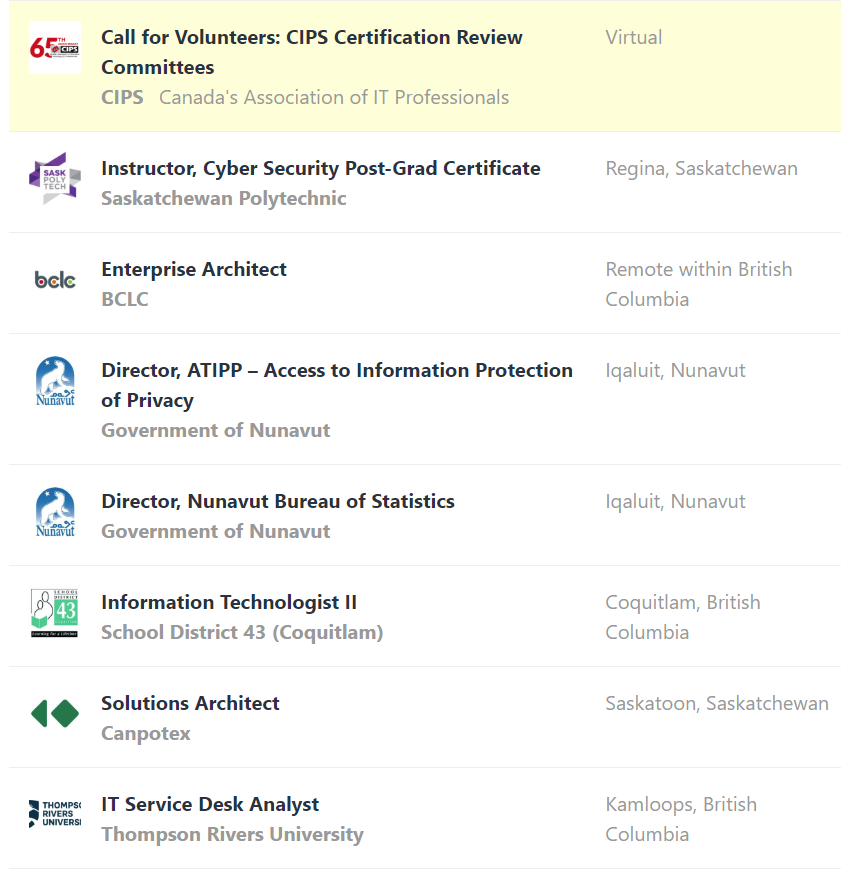
Task: Click Nunavut logo beside ATIPP Director listing
Action: pos(55,381)
